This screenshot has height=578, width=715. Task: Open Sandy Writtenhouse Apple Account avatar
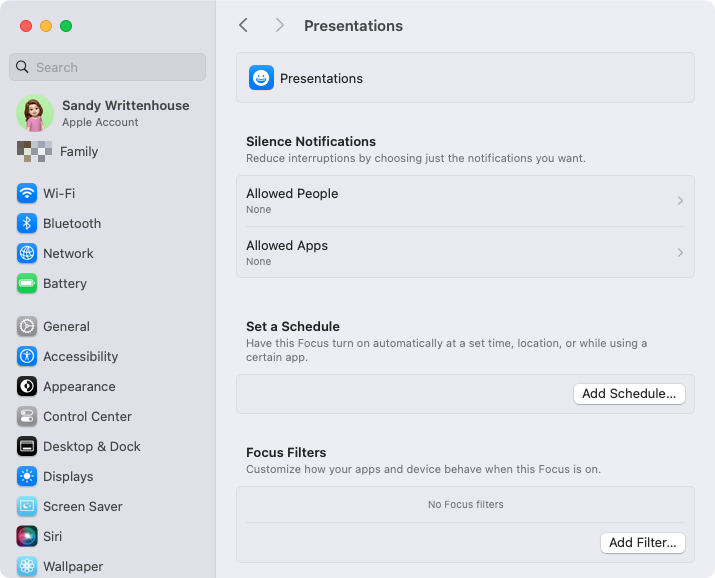35,113
